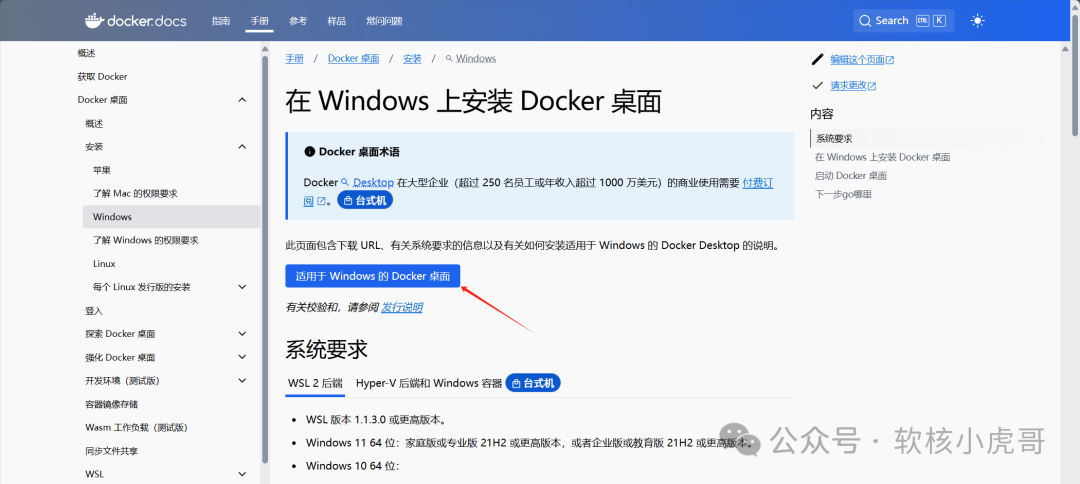Viewport: 1080px width, 484px height.
Task: Click external-link icon after 付费订阅
Action: tap(321, 201)
